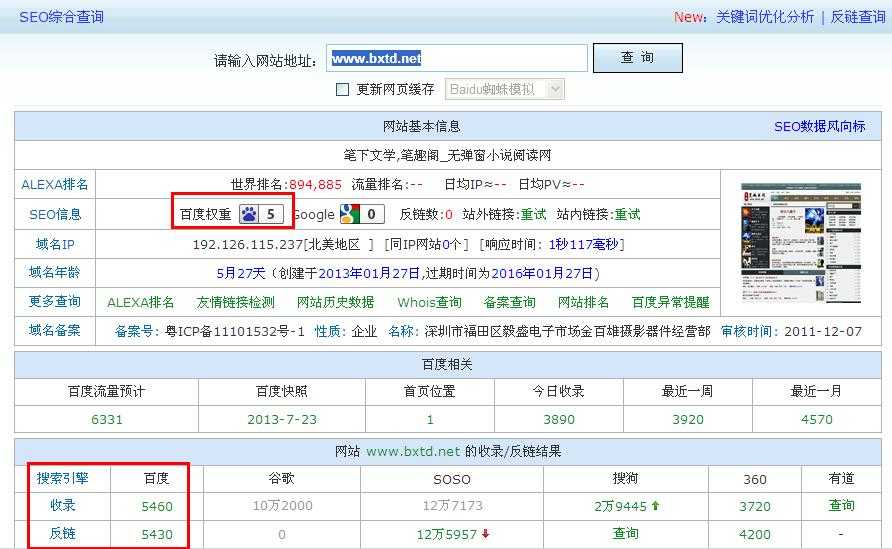
Task: Click creation date 2013年01月27日
Action: tap(369, 274)
